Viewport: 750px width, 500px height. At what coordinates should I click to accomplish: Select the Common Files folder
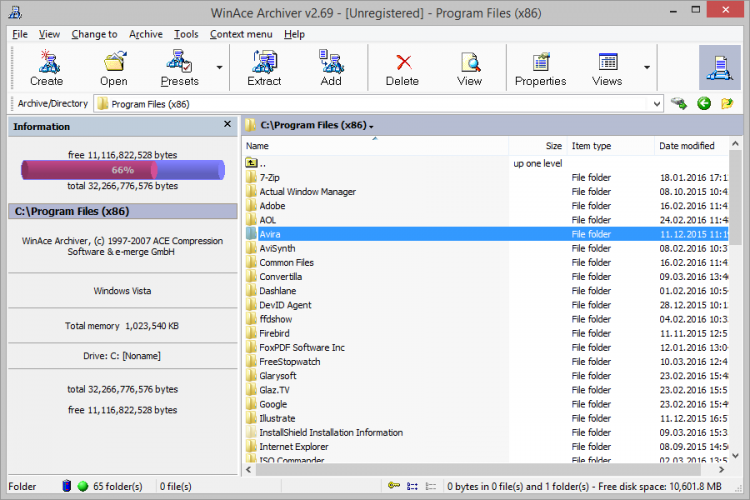(287, 262)
